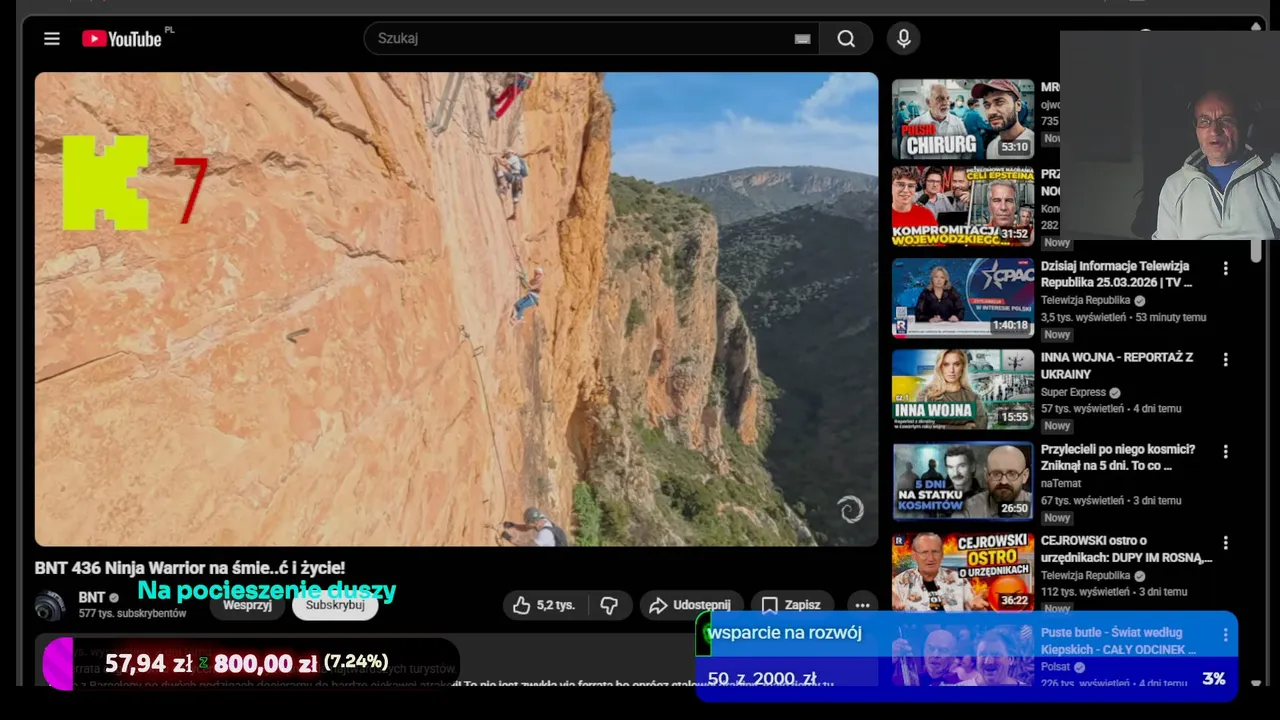Save video to playlist with Zapisz

pyautogui.click(x=791, y=605)
